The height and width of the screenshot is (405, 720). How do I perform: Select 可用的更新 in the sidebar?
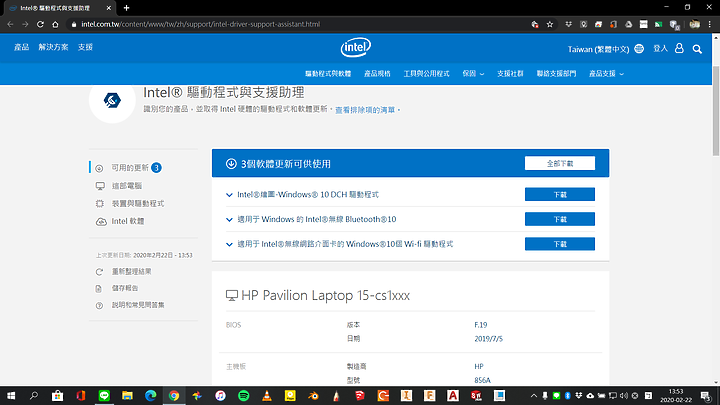130,168
